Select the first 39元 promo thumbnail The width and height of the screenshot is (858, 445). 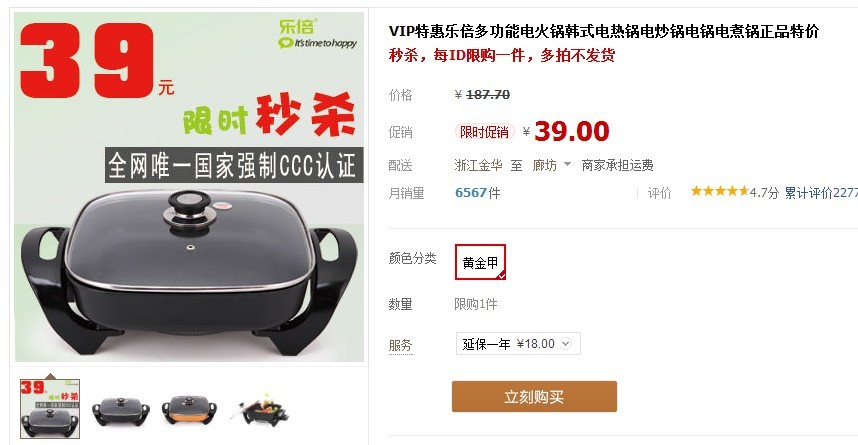pyautogui.click(x=50, y=408)
